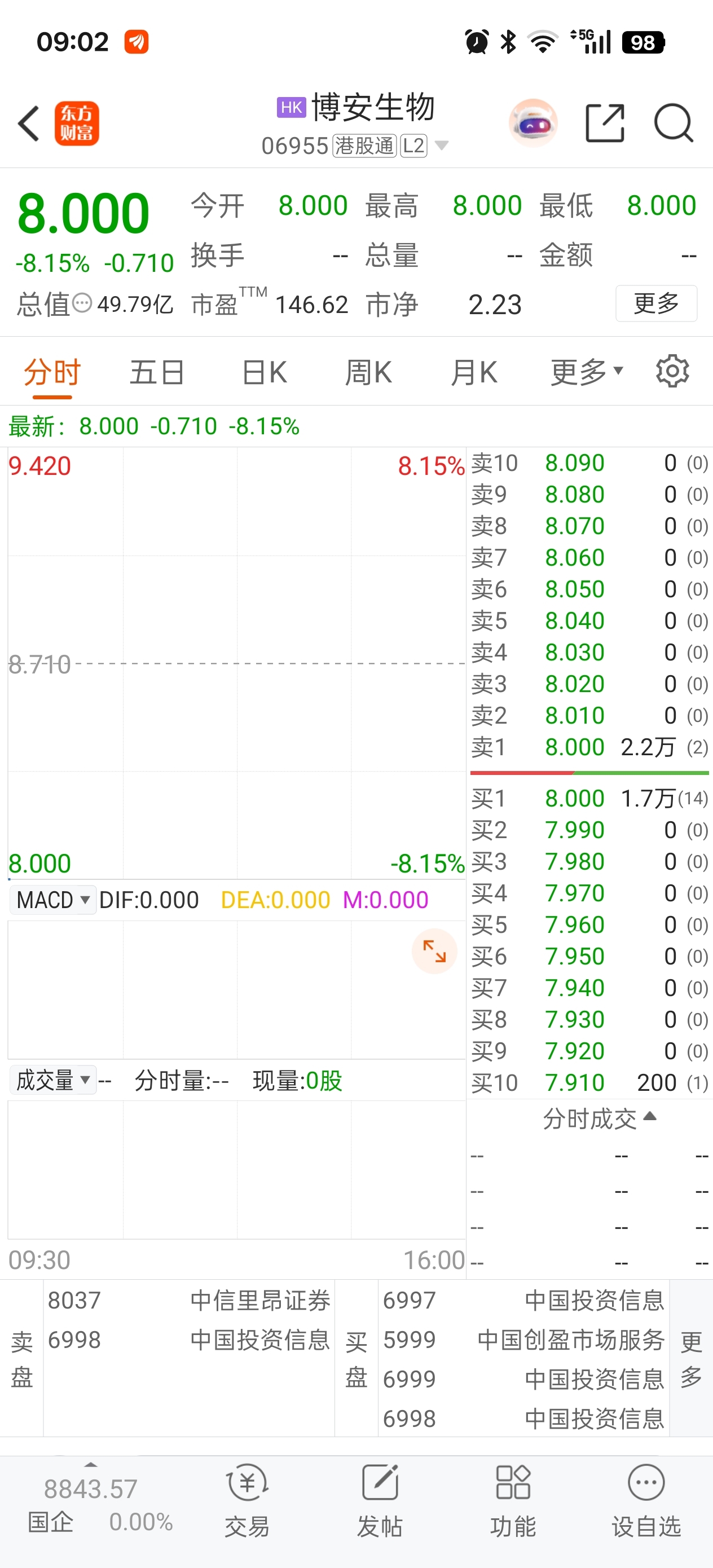Select 卖1 row at 8.000
Image resolution: width=713 pixels, height=1568 pixels.
(589, 747)
